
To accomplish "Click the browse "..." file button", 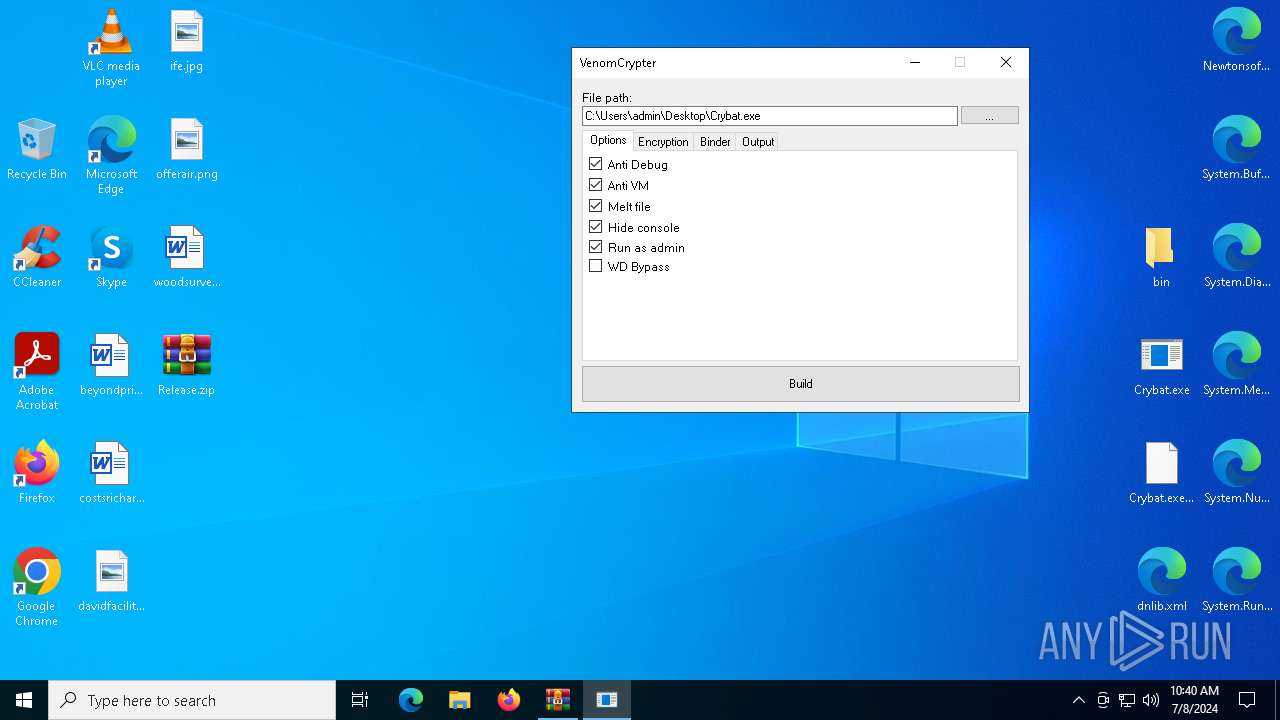I will tap(990, 116).
